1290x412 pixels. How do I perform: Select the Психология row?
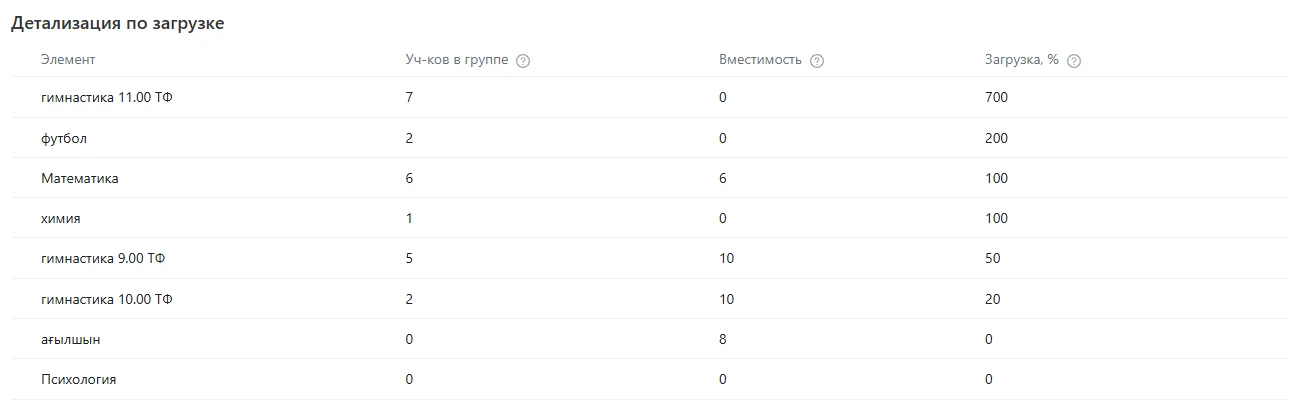pyautogui.click(x=649, y=379)
